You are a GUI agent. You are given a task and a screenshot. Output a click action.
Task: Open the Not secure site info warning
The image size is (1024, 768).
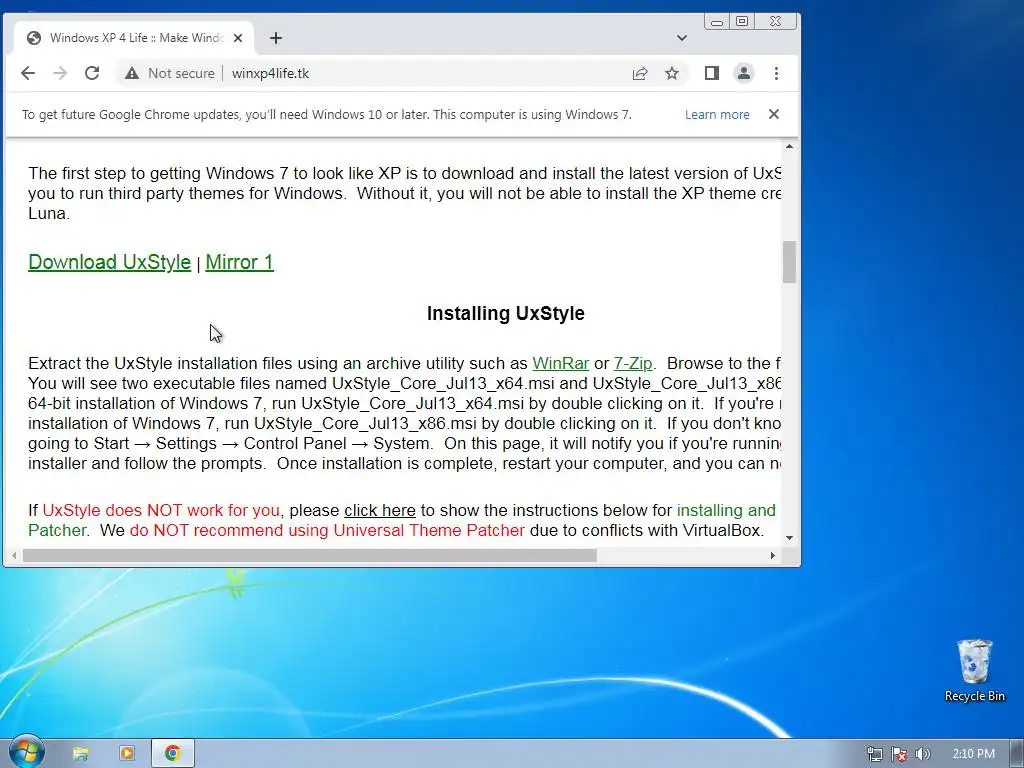170,73
